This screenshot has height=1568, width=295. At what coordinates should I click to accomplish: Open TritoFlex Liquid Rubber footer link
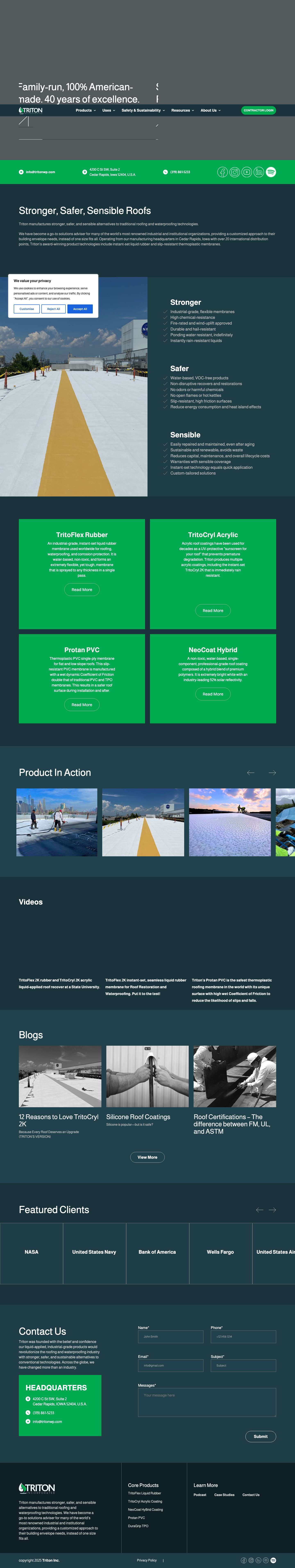145,1493
